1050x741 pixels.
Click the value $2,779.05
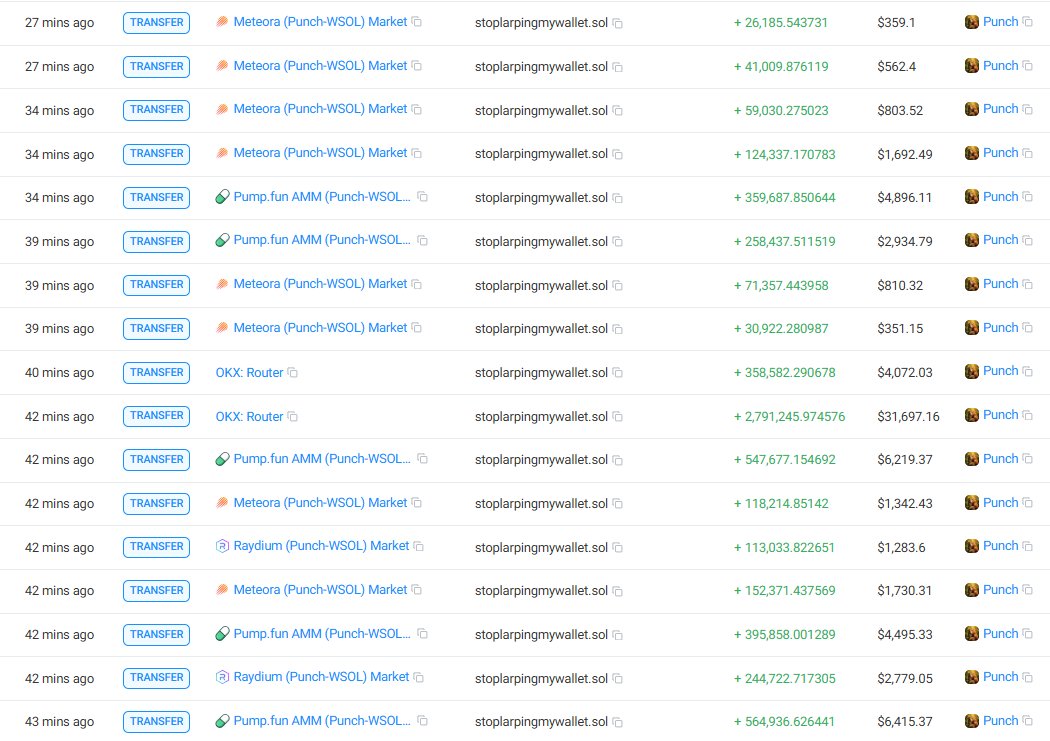click(905, 678)
